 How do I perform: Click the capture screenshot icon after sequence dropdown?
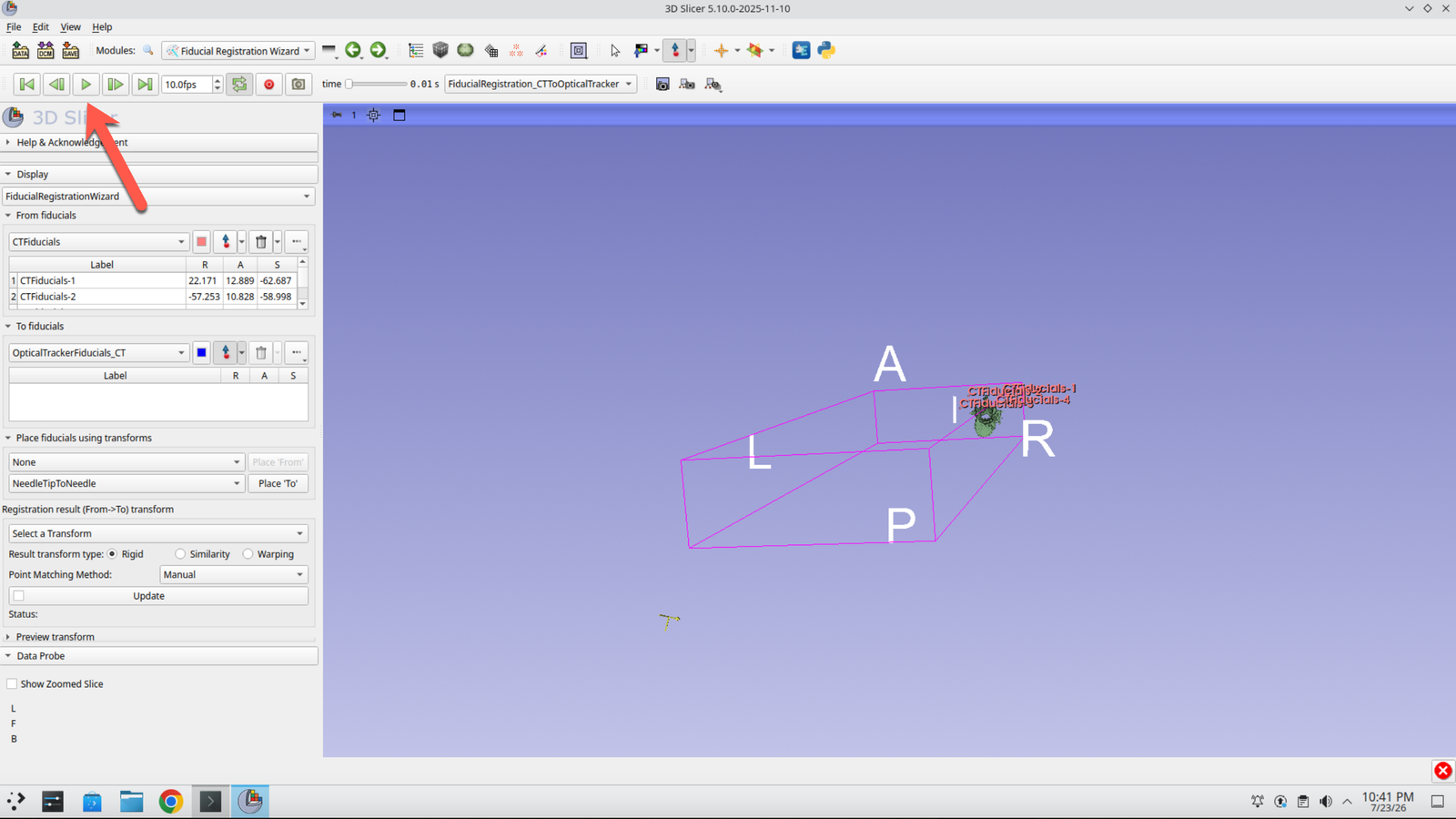click(x=662, y=85)
